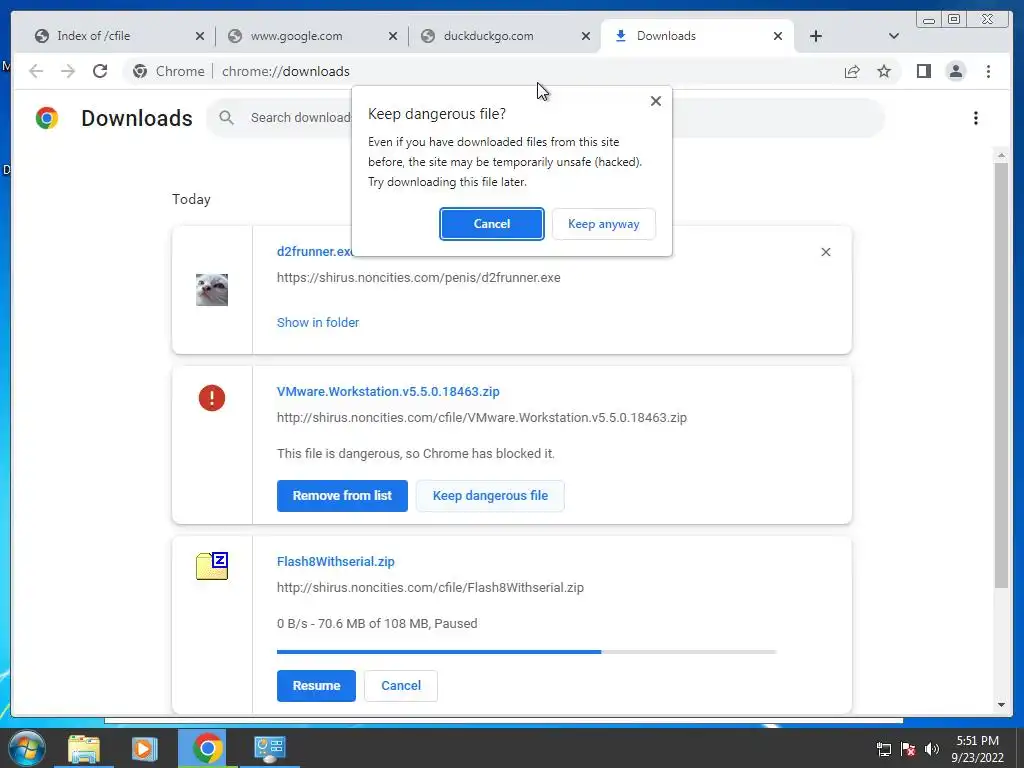This screenshot has width=1024, height=768.
Task: Click Keep dangerous file button
Action: (490, 496)
